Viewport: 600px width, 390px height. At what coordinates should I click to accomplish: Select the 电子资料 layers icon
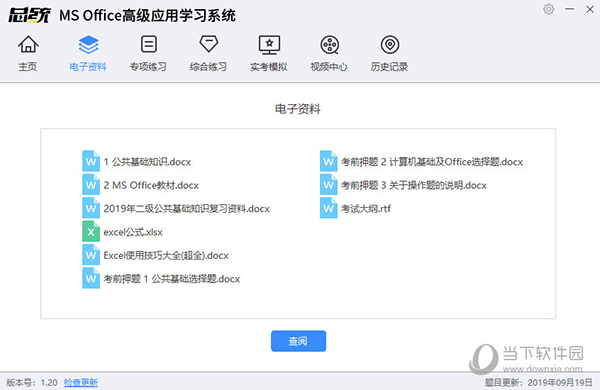click(x=88, y=44)
